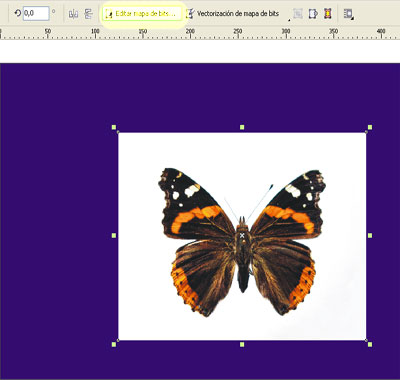Click the center X marker on butterfly
The image size is (400, 380).
[x=242, y=235]
